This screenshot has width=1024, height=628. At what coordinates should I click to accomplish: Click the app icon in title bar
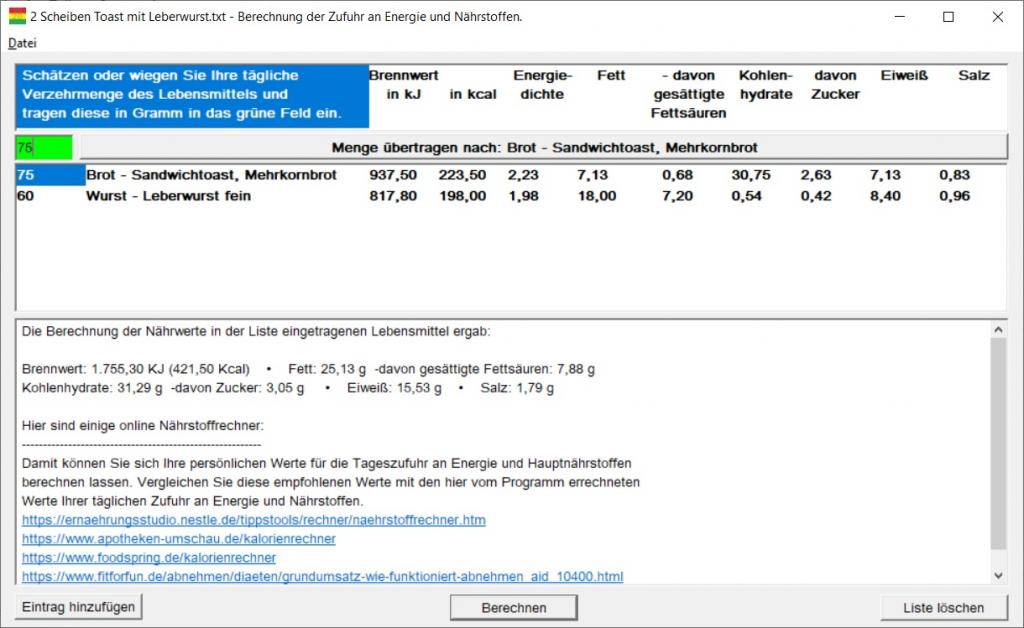pyautogui.click(x=17, y=16)
